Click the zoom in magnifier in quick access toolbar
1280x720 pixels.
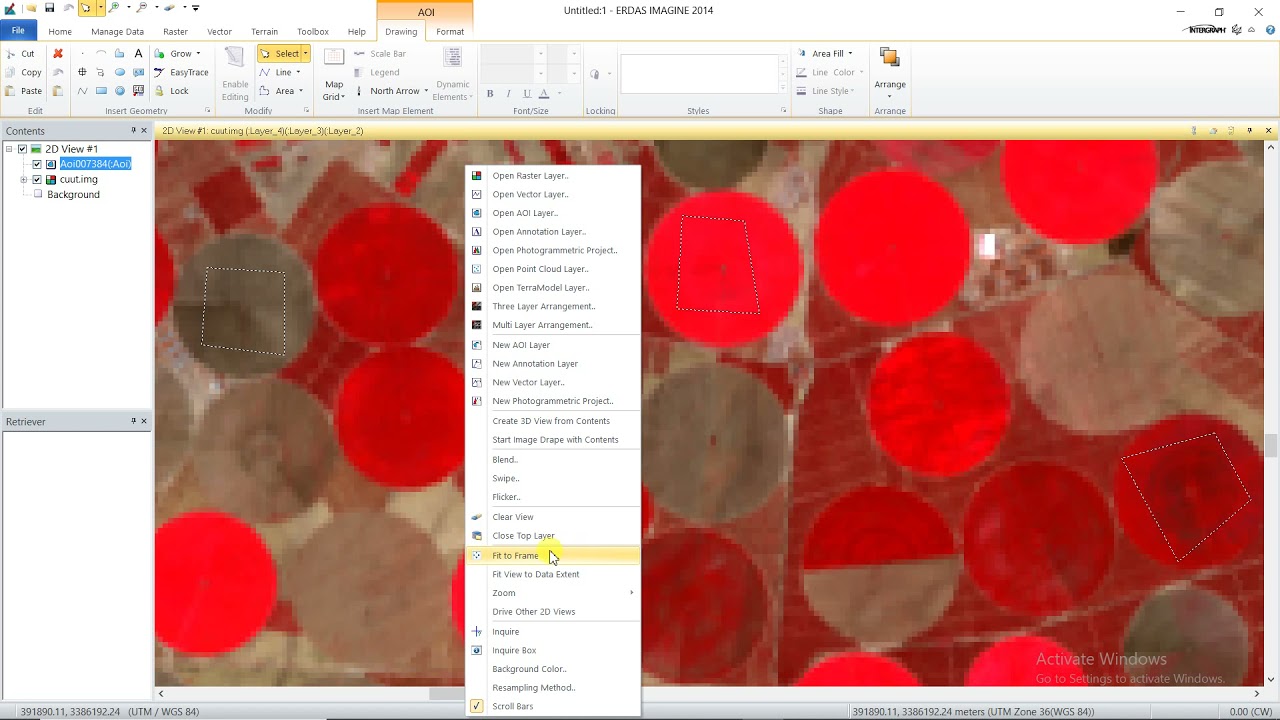click(114, 8)
